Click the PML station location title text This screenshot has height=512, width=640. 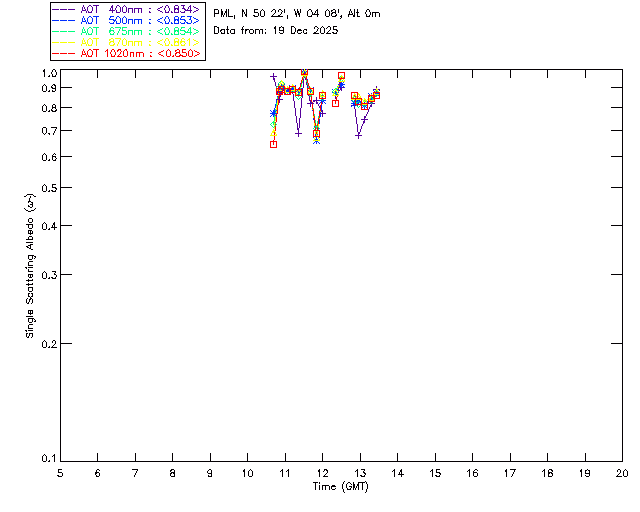coord(297,14)
